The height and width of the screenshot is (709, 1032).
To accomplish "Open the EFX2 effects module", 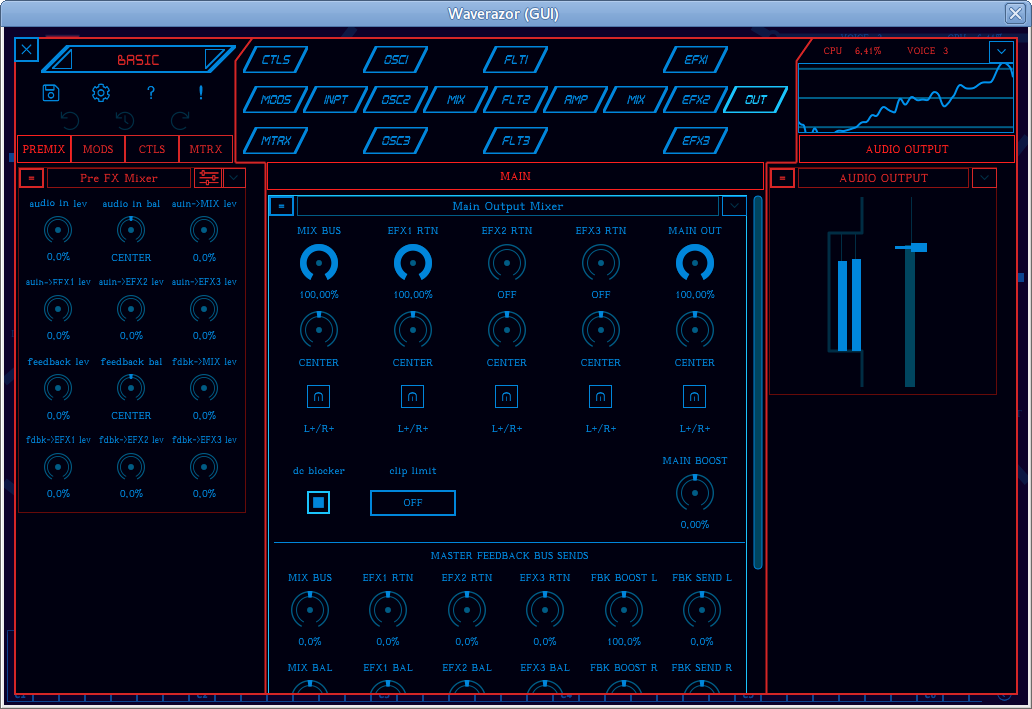I will [696, 100].
